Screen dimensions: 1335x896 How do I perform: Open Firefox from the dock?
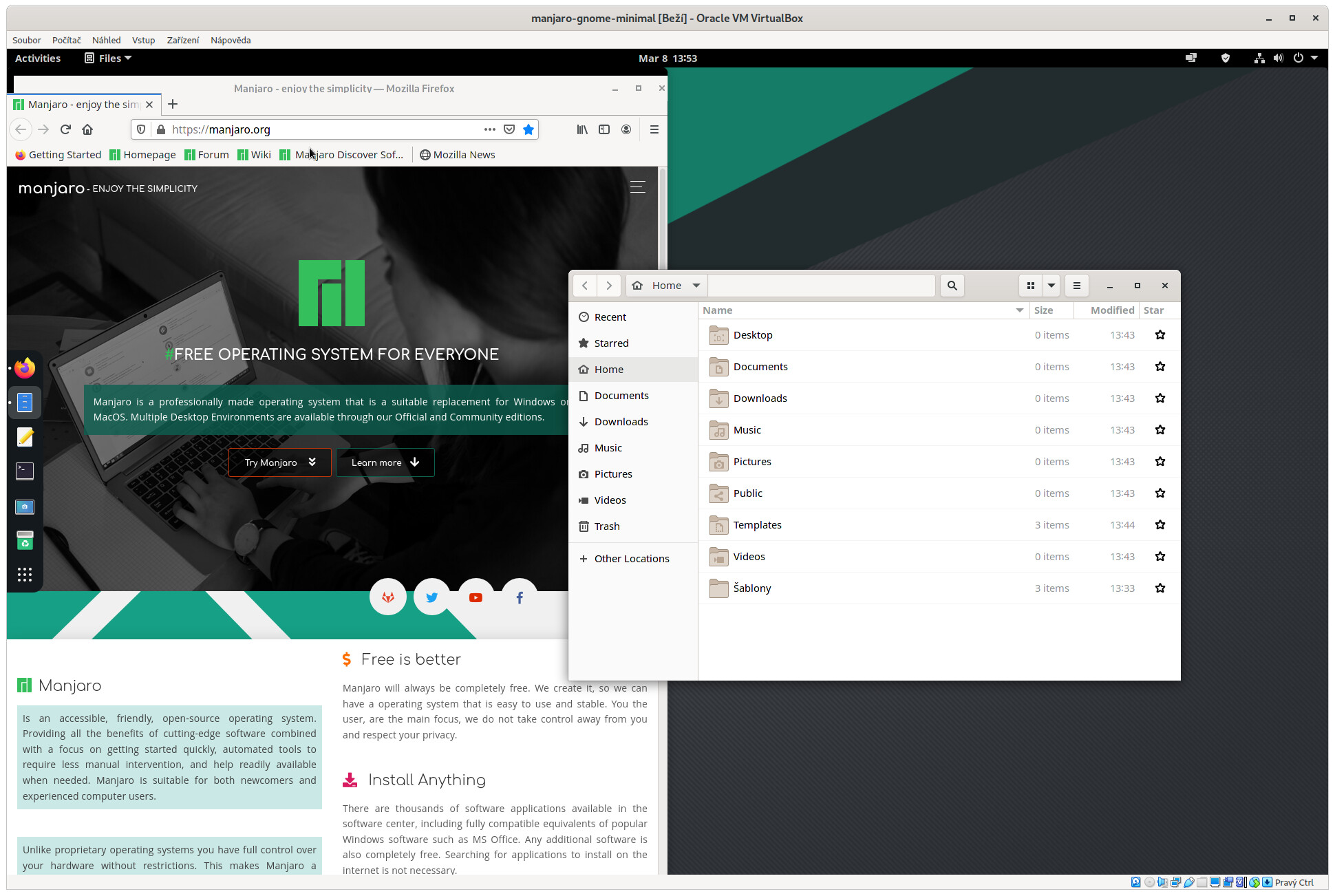[25, 368]
